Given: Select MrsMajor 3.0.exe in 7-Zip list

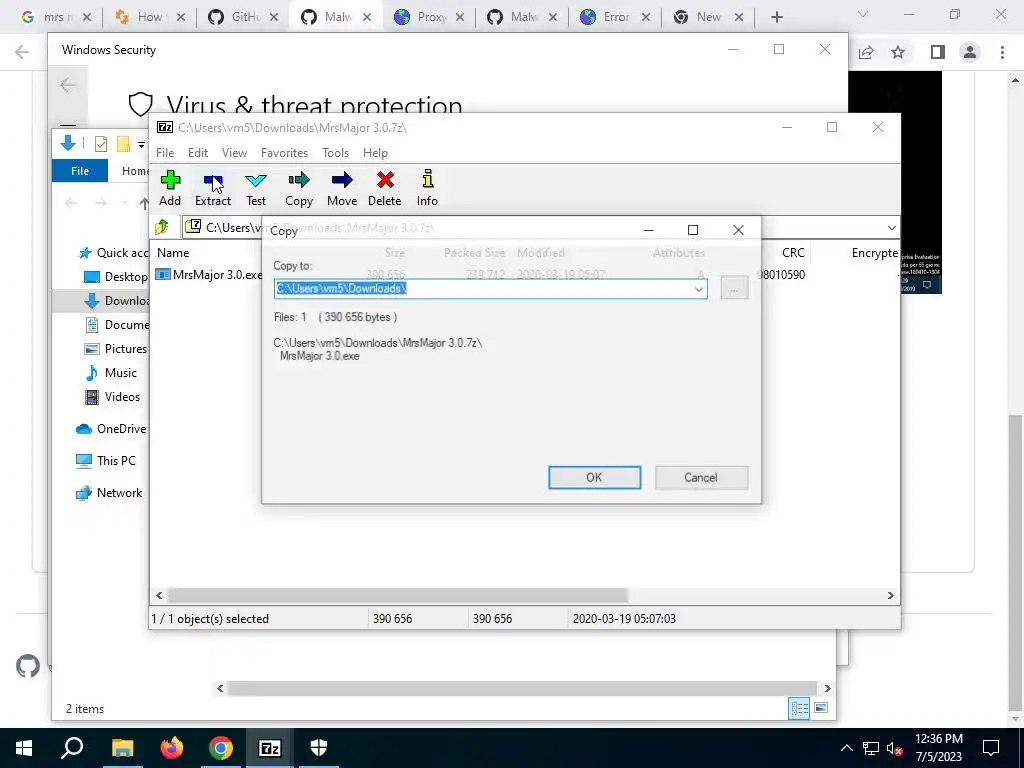Looking at the screenshot, I should pos(209,275).
